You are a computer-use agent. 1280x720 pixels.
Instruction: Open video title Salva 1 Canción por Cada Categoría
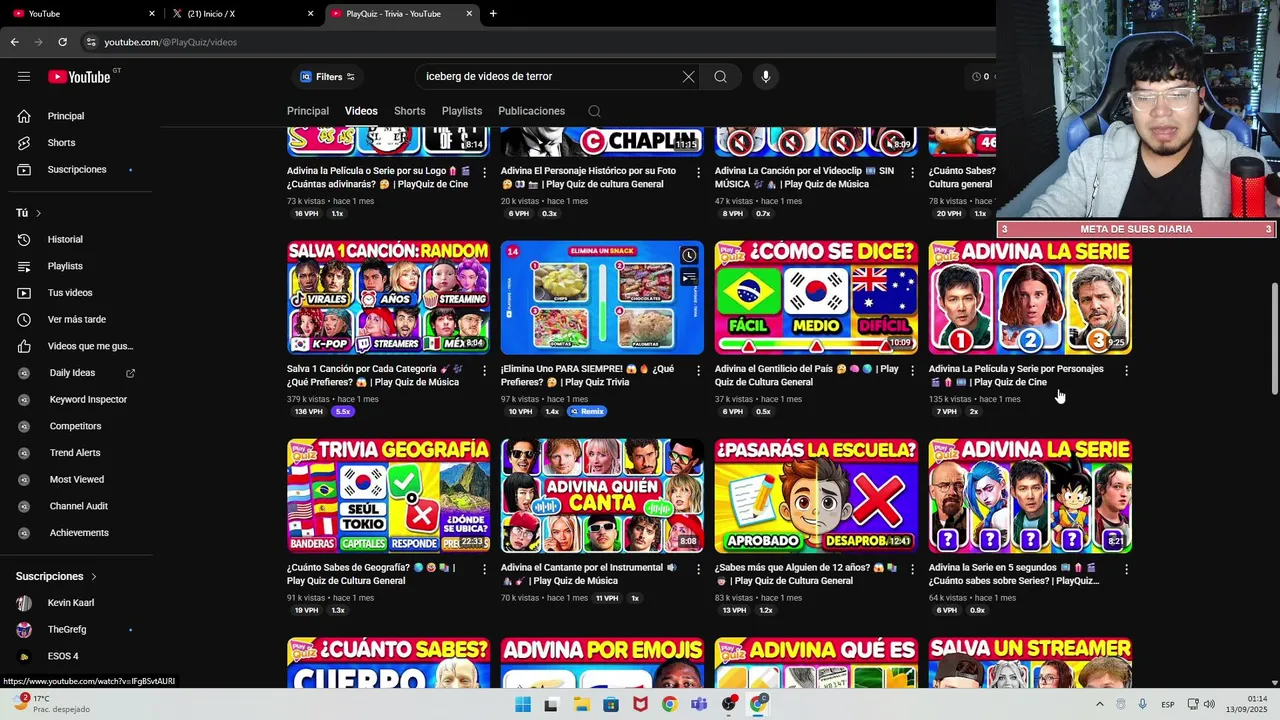click(x=376, y=376)
